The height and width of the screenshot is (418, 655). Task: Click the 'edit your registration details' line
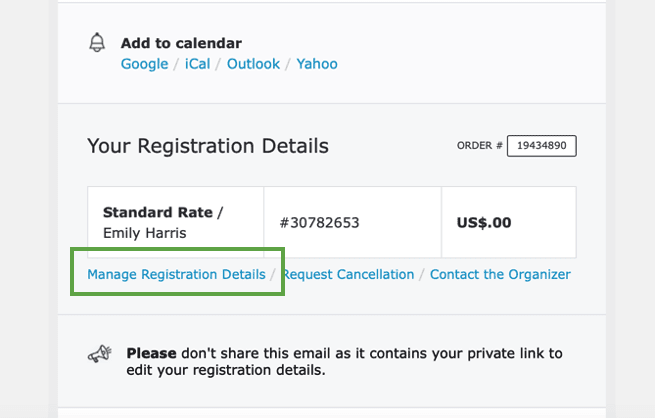226,370
